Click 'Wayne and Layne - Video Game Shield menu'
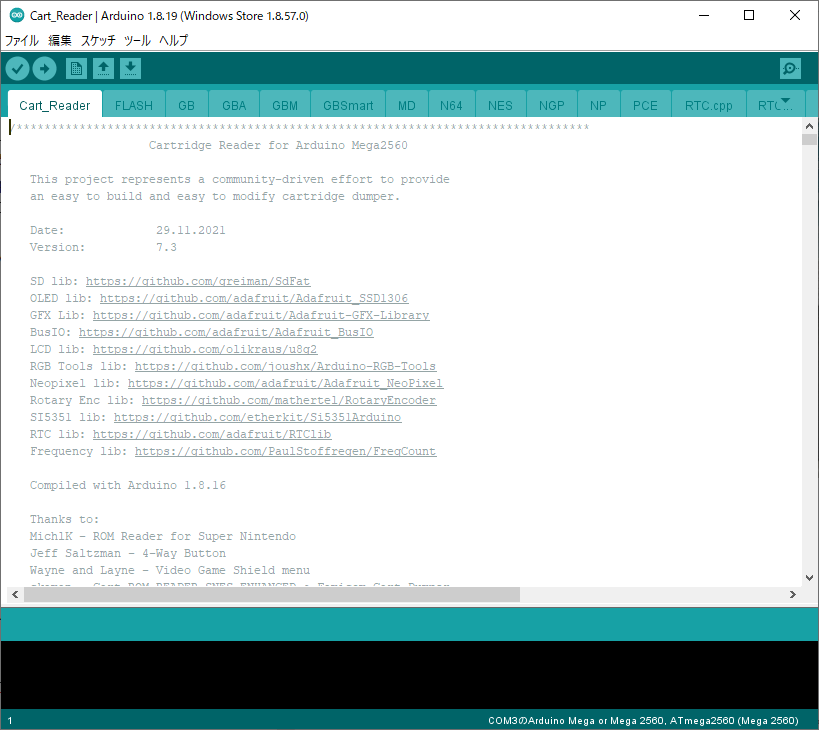 (170, 570)
